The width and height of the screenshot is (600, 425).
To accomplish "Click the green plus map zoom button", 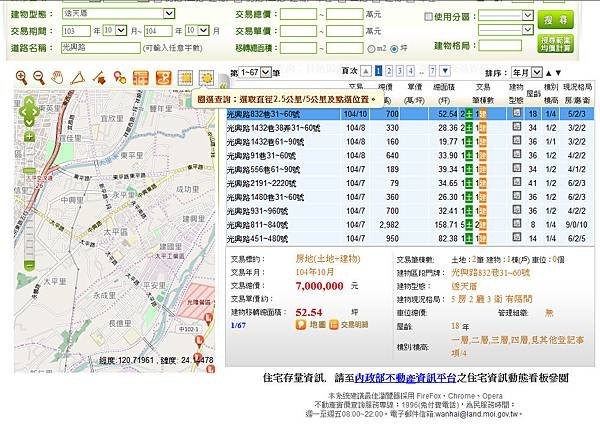I will click(29, 137).
